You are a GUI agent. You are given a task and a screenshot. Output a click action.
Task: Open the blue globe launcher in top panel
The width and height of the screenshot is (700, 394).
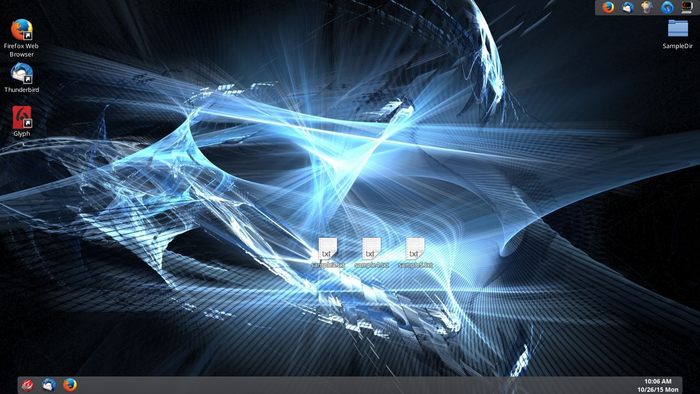pos(667,7)
